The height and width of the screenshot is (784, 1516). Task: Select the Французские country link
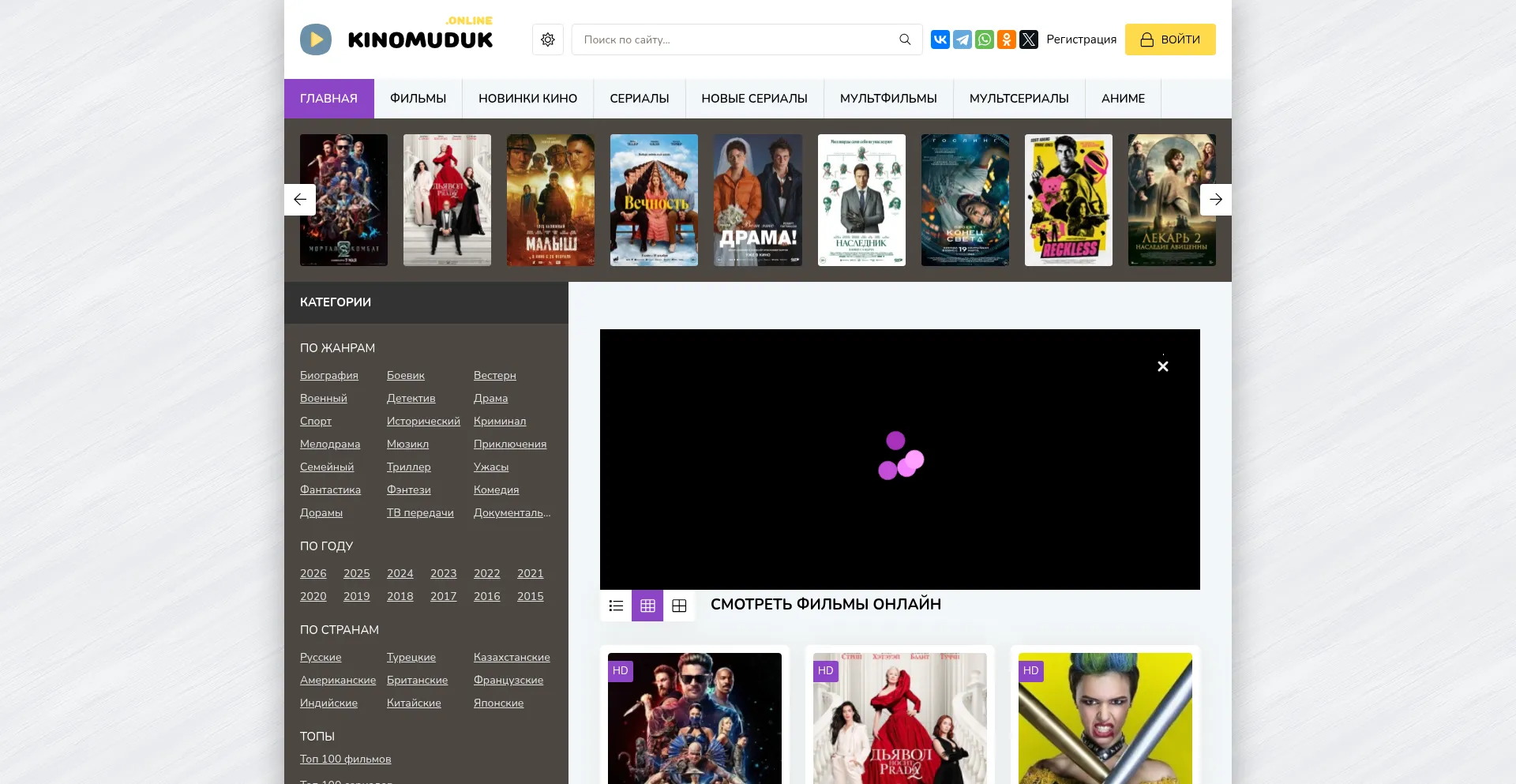(508, 680)
